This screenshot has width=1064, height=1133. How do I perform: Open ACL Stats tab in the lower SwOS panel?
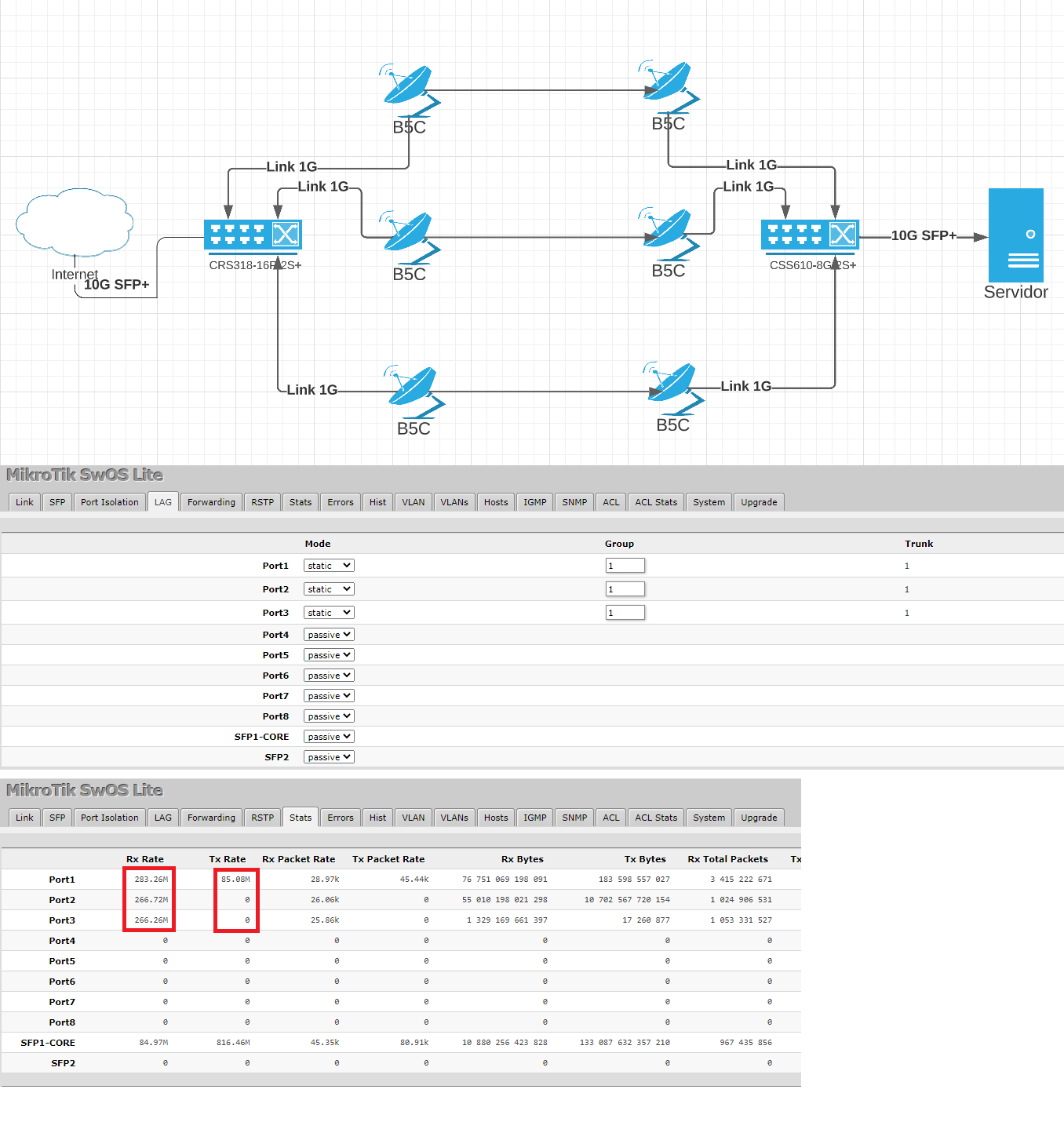pos(656,818)
